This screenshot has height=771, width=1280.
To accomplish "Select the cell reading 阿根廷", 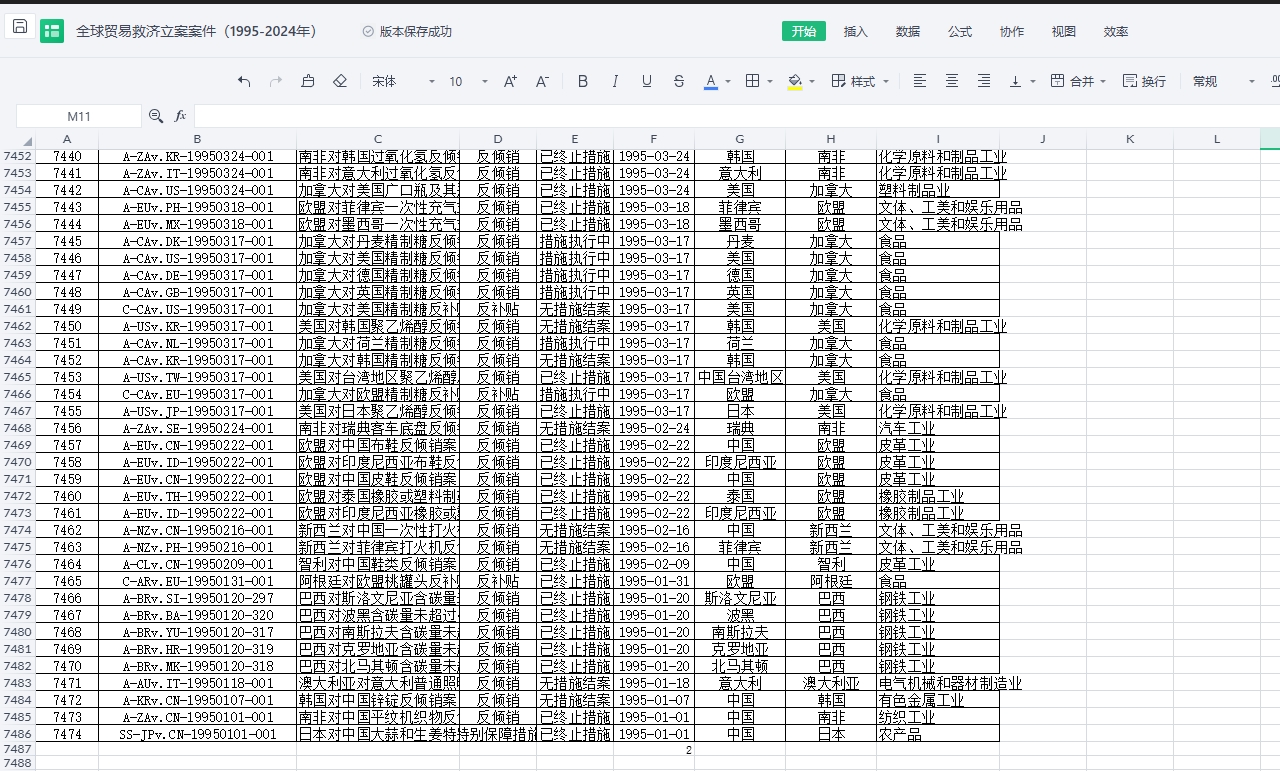I will tap(831, 581).
